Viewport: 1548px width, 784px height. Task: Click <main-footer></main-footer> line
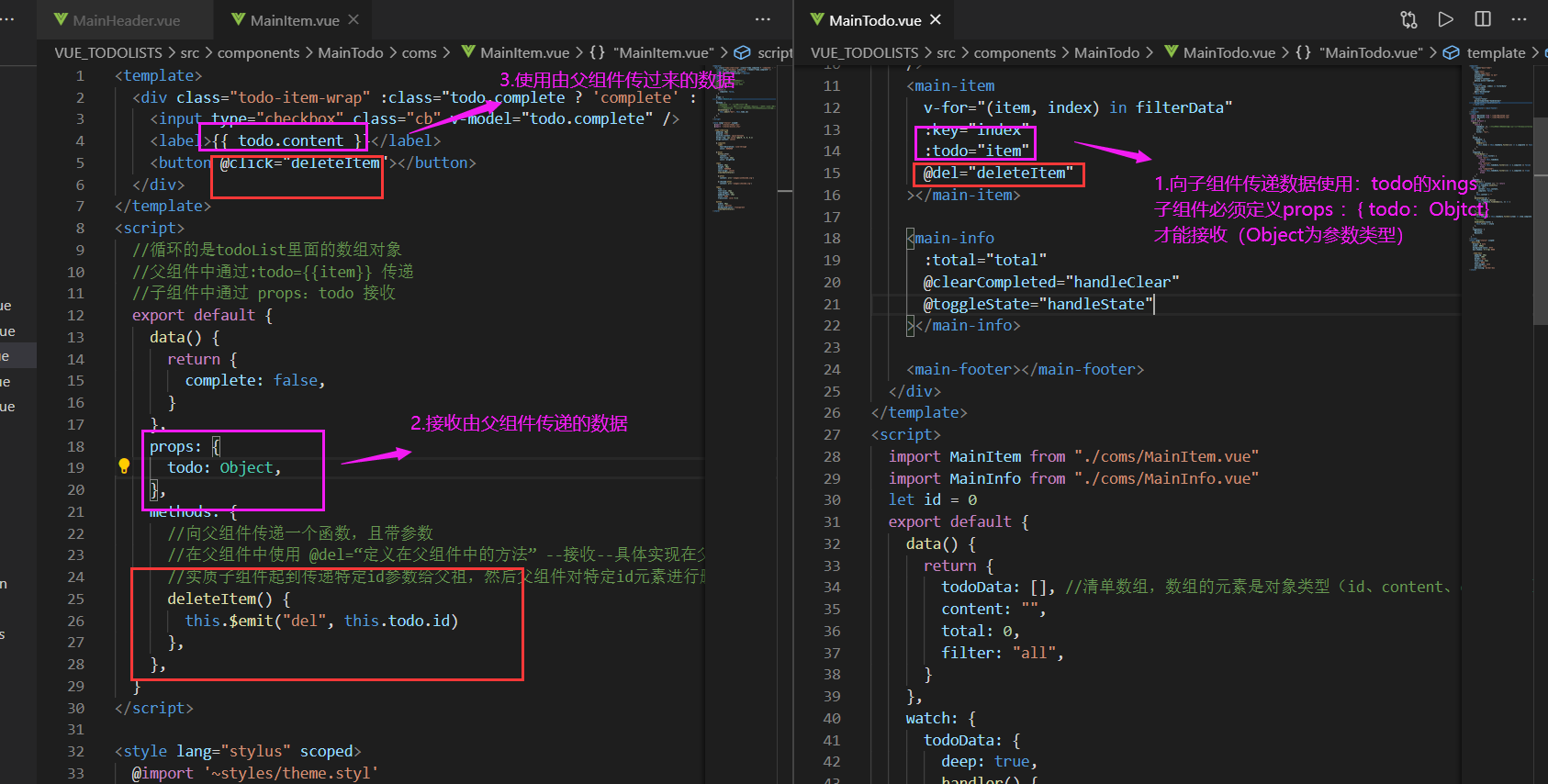tap(1025, 369)
